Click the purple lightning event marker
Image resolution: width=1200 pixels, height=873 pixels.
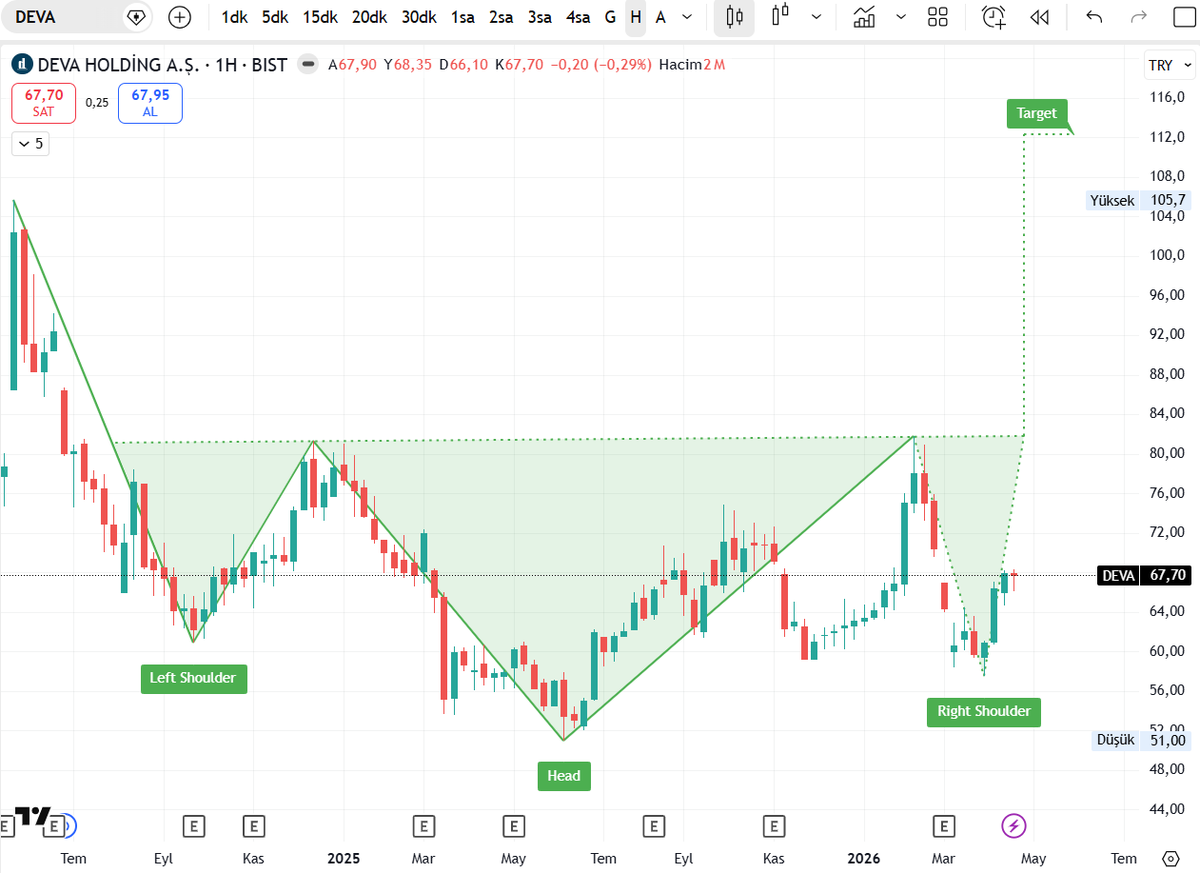pos(1014,826)
